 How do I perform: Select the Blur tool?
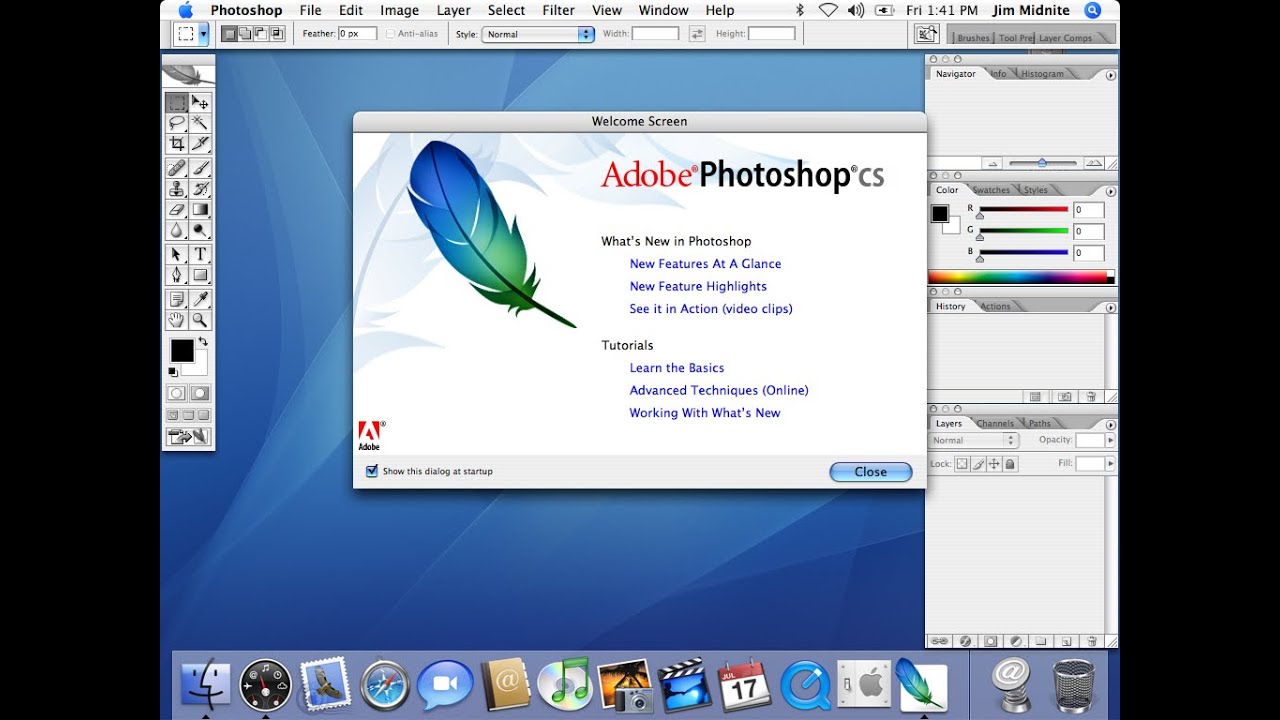pos(177,230)
